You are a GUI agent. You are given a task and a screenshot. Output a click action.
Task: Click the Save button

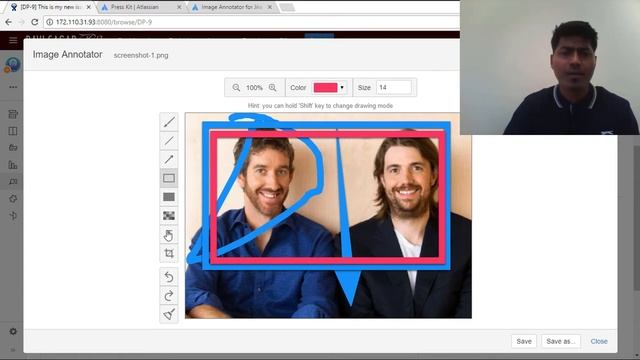coord(524,341)
